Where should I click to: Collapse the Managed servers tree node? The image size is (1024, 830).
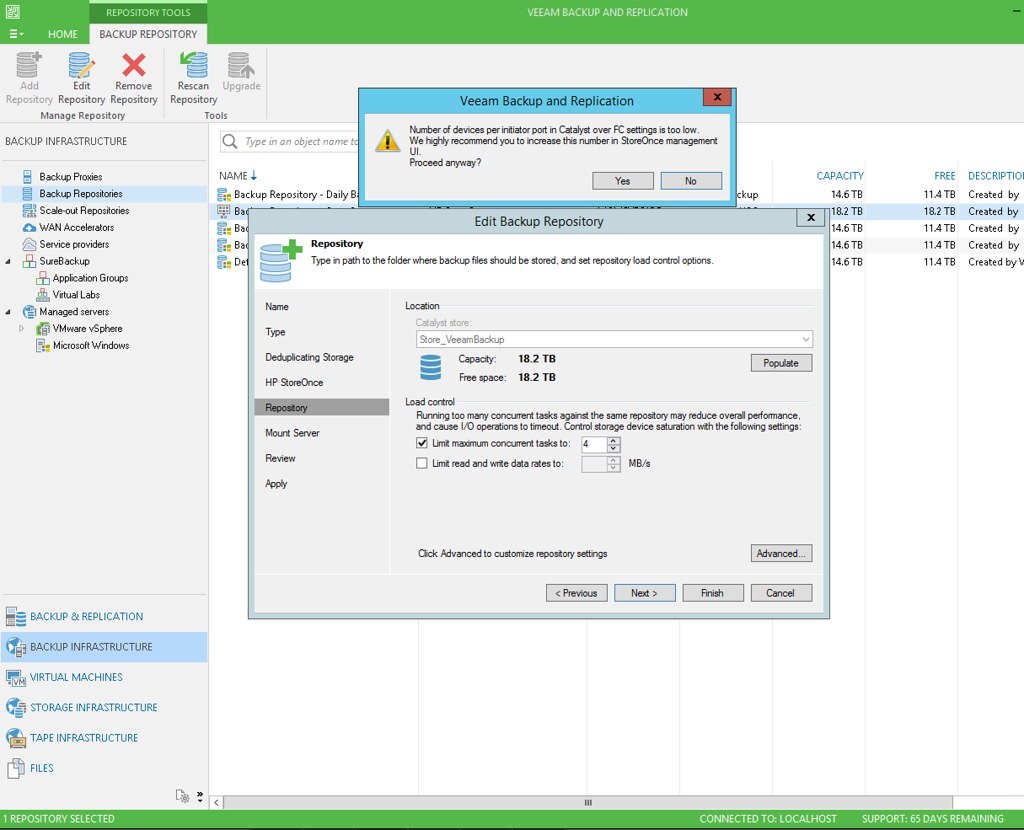[8, 312]
